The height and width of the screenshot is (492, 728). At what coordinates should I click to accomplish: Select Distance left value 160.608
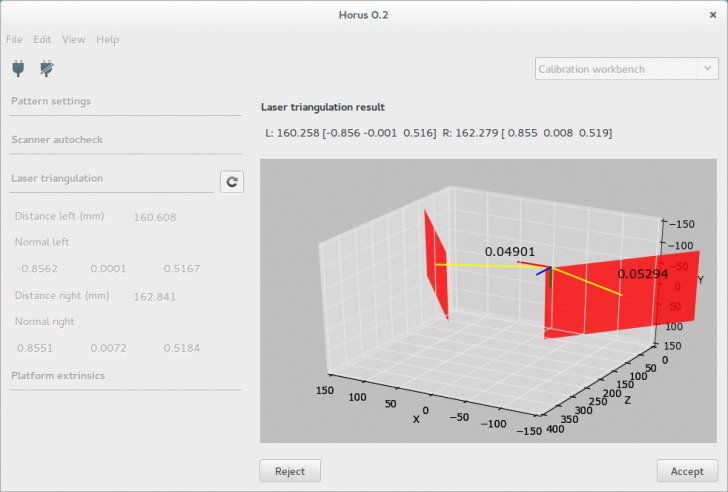(x=155, y=217)
